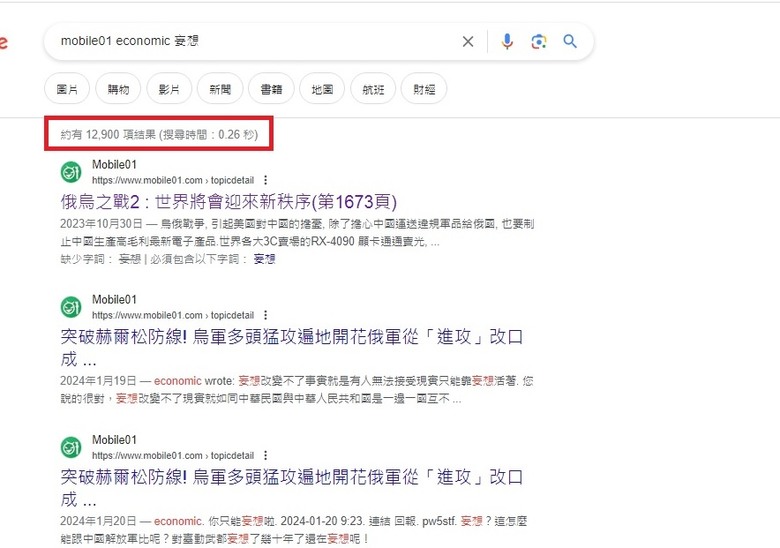Click the mobile01.com URL of the 2024年1月20日 result
Image resolution: width=780 pixels, height=548 pixels.
click(173, 456)
